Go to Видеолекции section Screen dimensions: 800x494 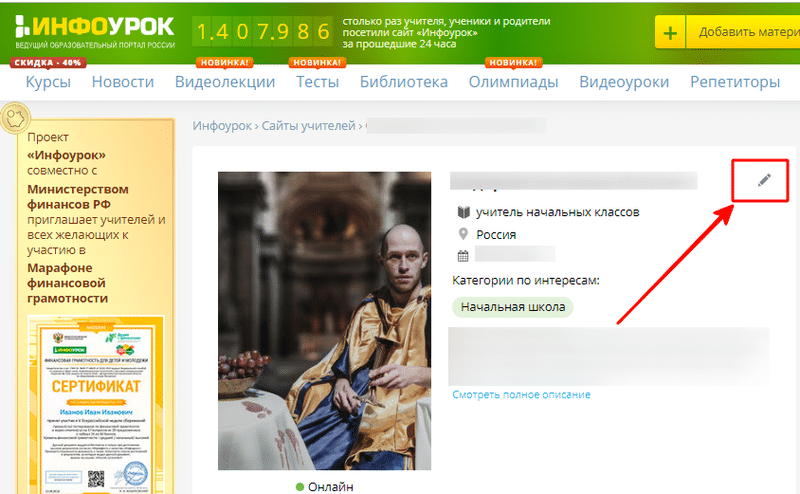(225, 82)
